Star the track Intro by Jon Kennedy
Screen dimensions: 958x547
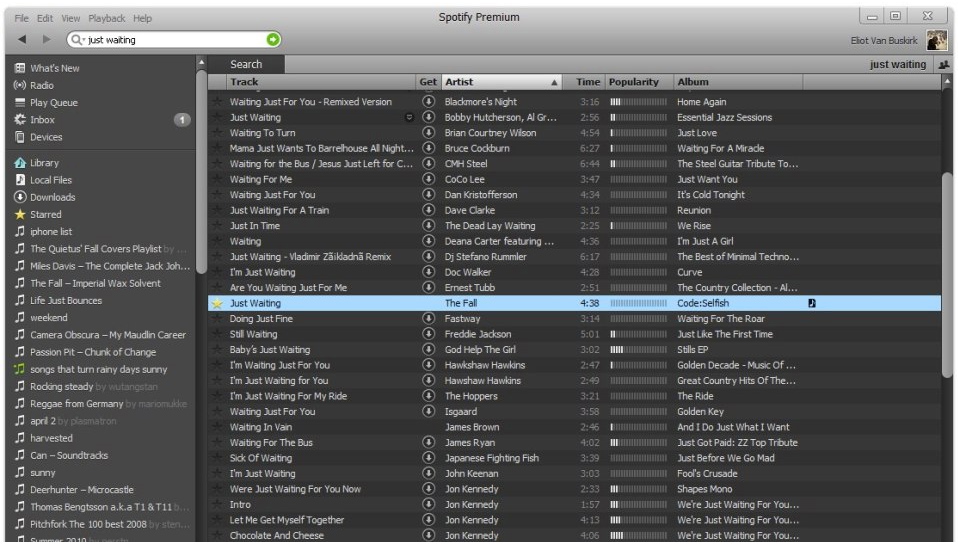point(217,504)
